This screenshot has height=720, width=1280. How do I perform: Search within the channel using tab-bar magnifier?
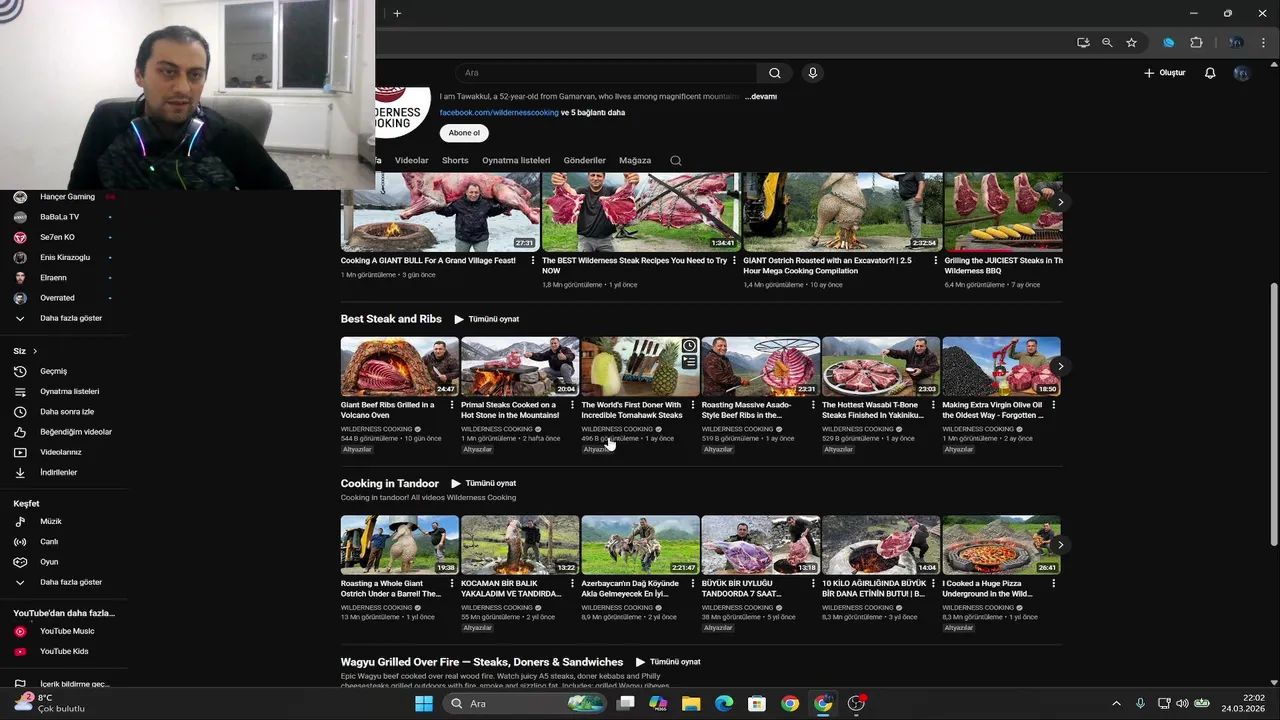click(x=676, y=160)
